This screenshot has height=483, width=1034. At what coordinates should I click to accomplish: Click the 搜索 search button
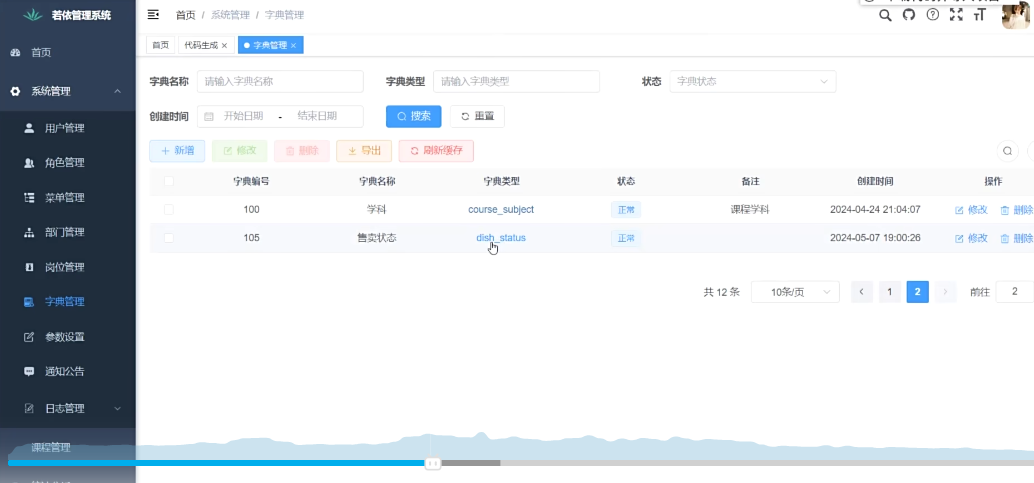tap(413, 116)
